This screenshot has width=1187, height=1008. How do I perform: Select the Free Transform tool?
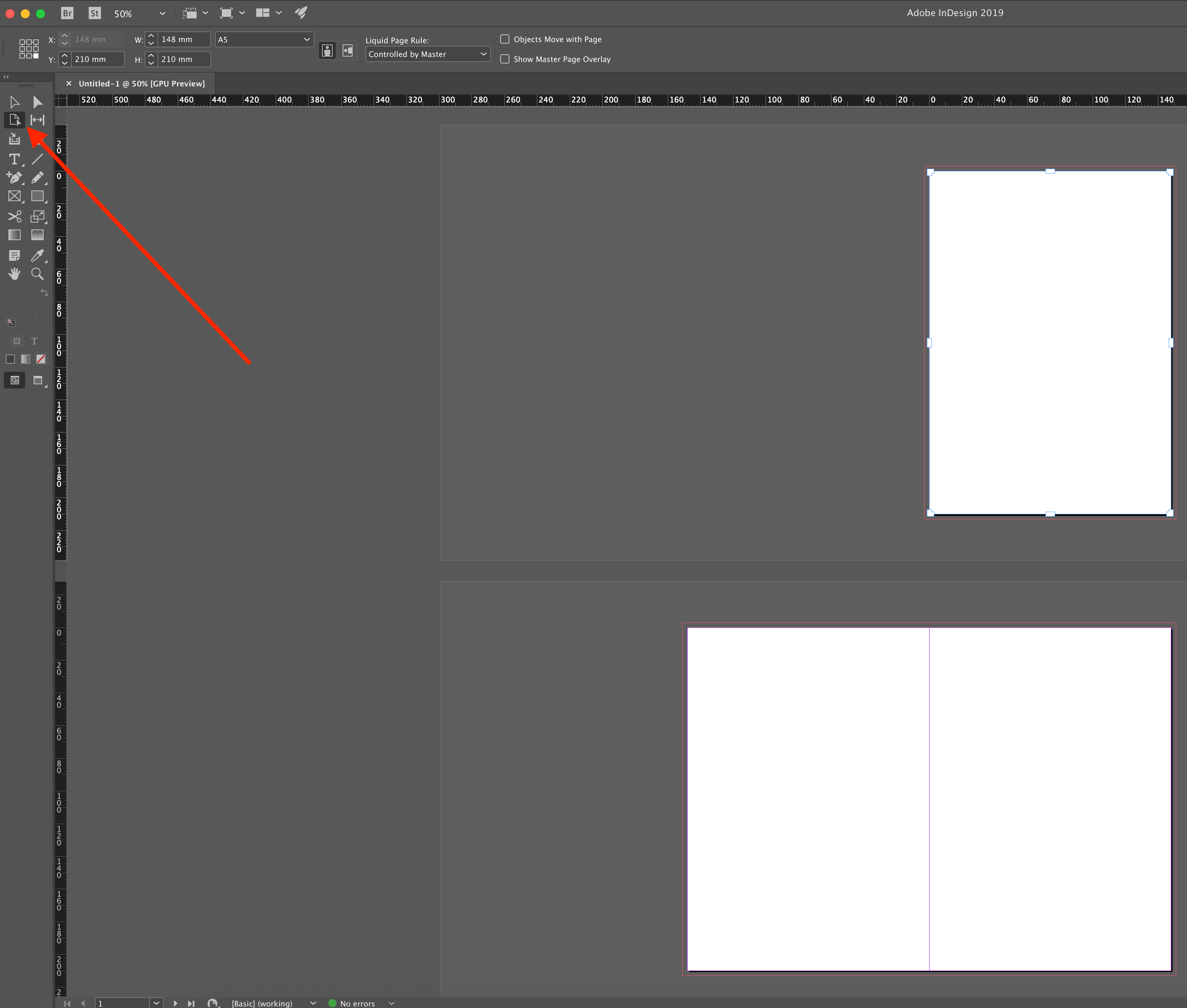(37, 216)
